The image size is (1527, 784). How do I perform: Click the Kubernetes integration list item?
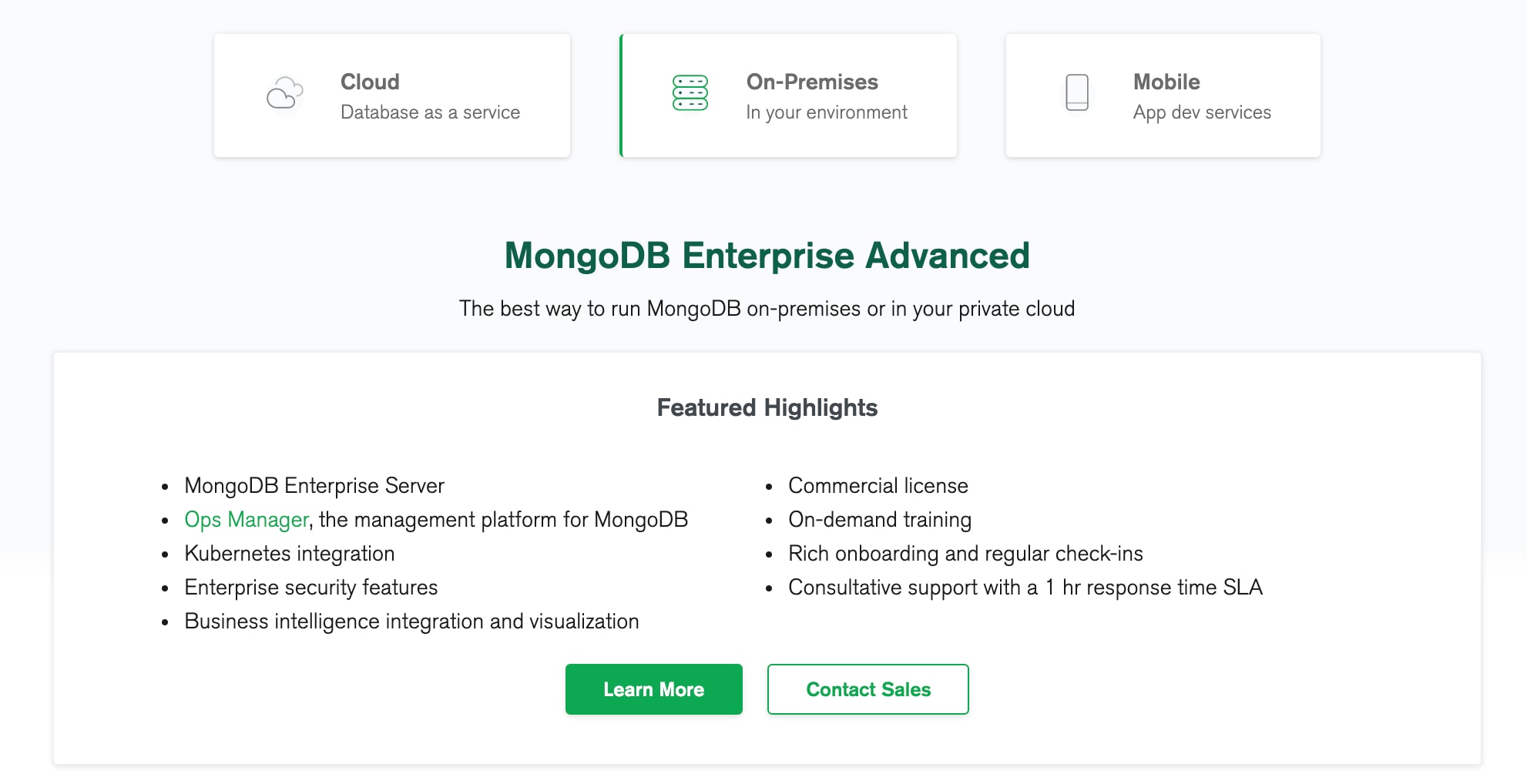[x=289, y=553]
